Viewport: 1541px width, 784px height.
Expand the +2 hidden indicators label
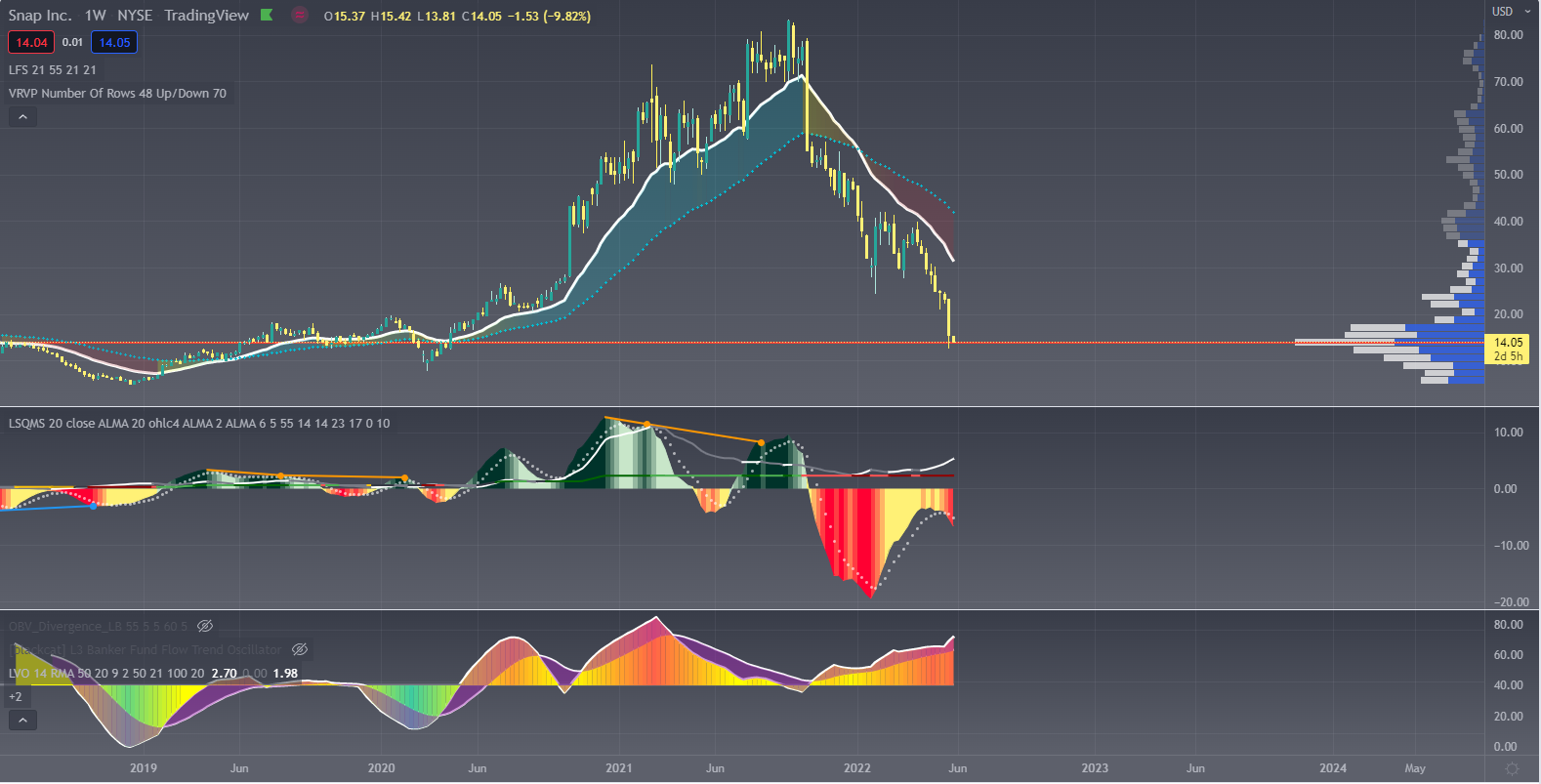(16, 697)
